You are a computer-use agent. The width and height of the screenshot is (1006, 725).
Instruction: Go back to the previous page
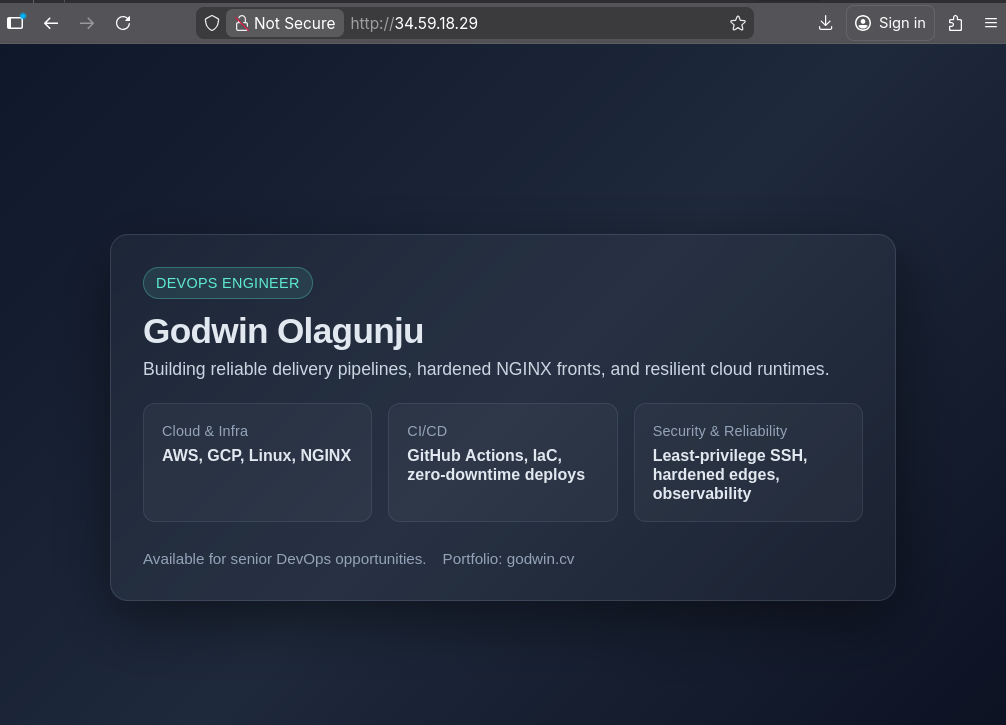coord(51,23)
